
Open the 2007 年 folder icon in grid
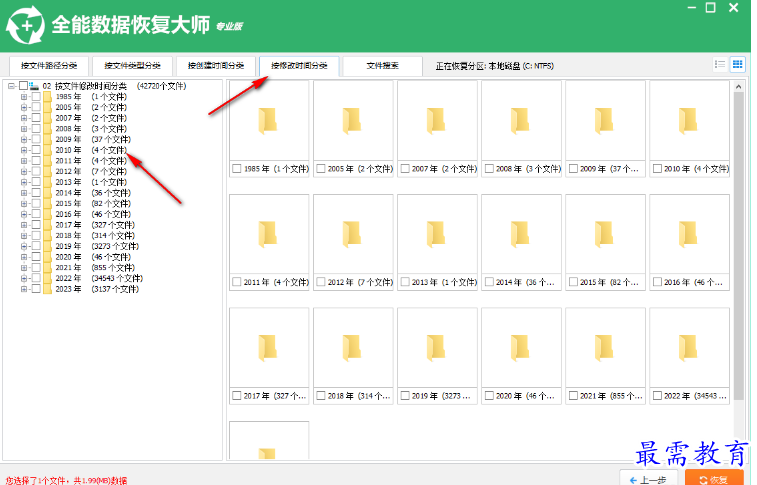click(436, 120)
